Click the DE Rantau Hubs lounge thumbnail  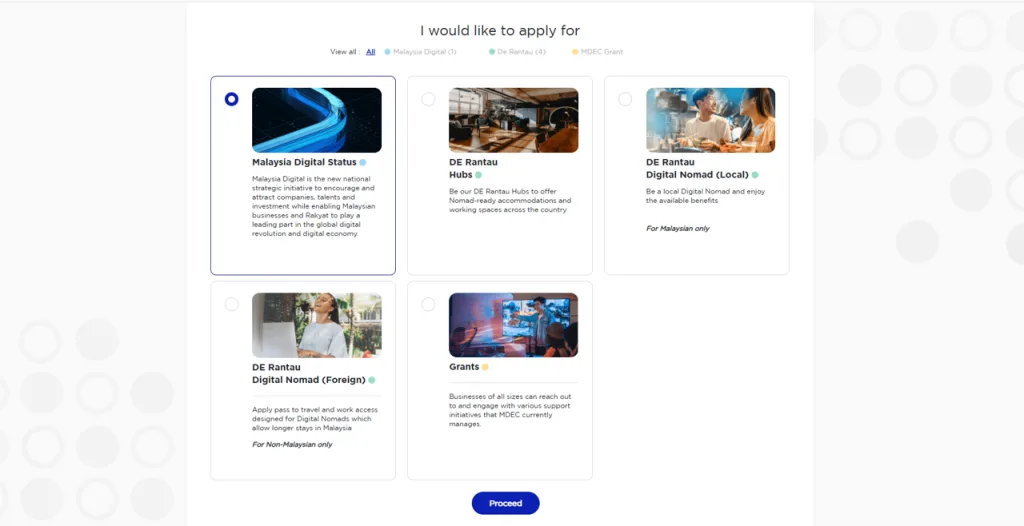513,120
